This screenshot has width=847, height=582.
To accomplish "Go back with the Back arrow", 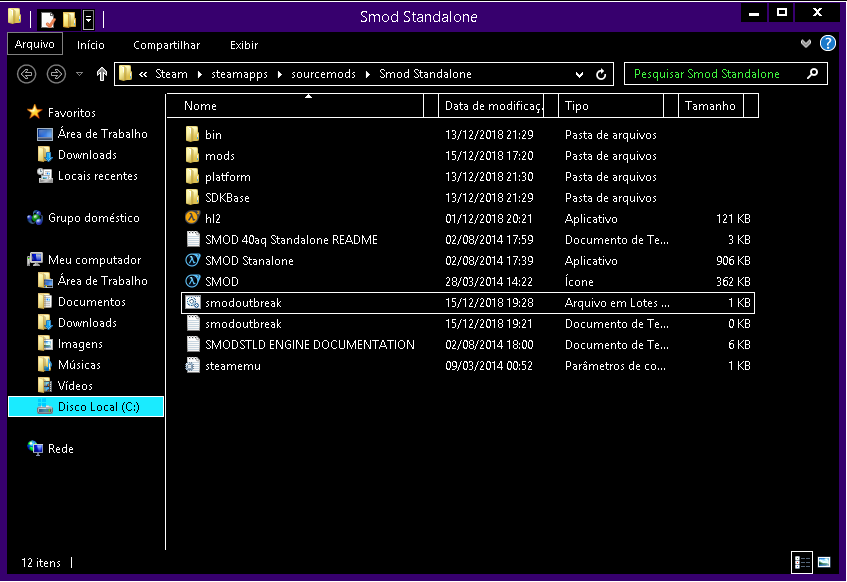I will click(26, 73).
